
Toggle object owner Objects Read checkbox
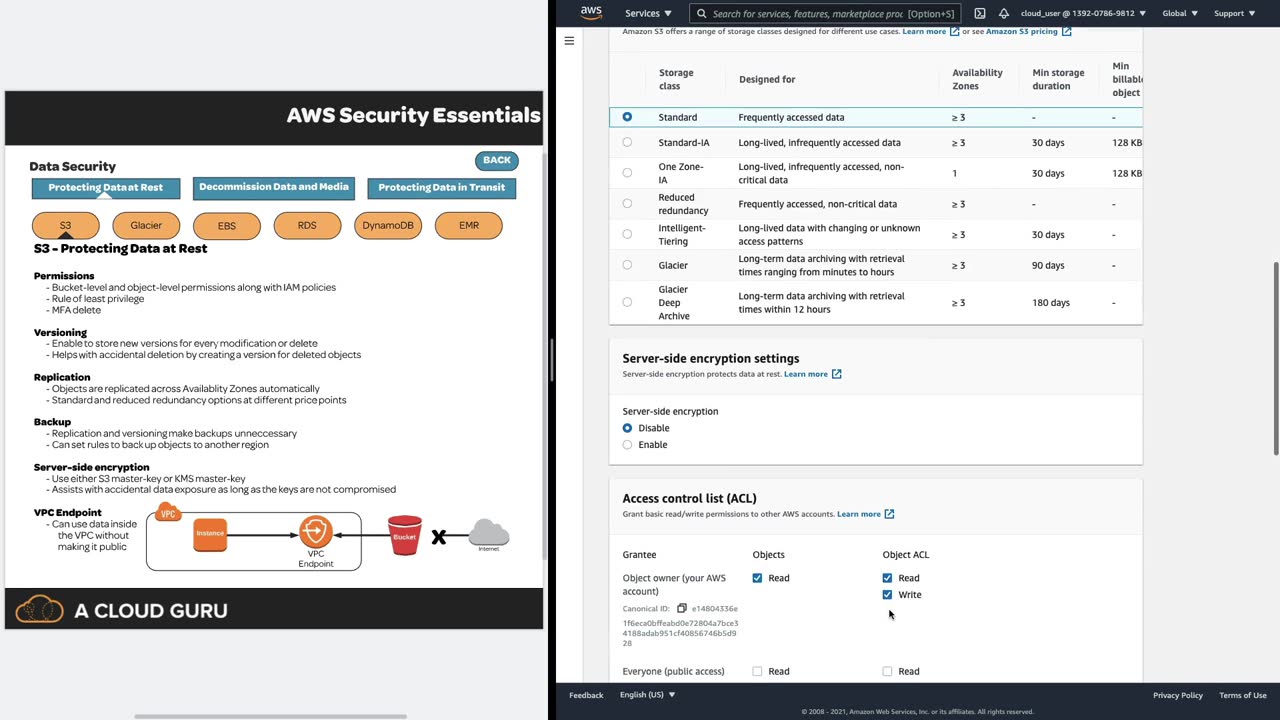click(x=757, y=578)
